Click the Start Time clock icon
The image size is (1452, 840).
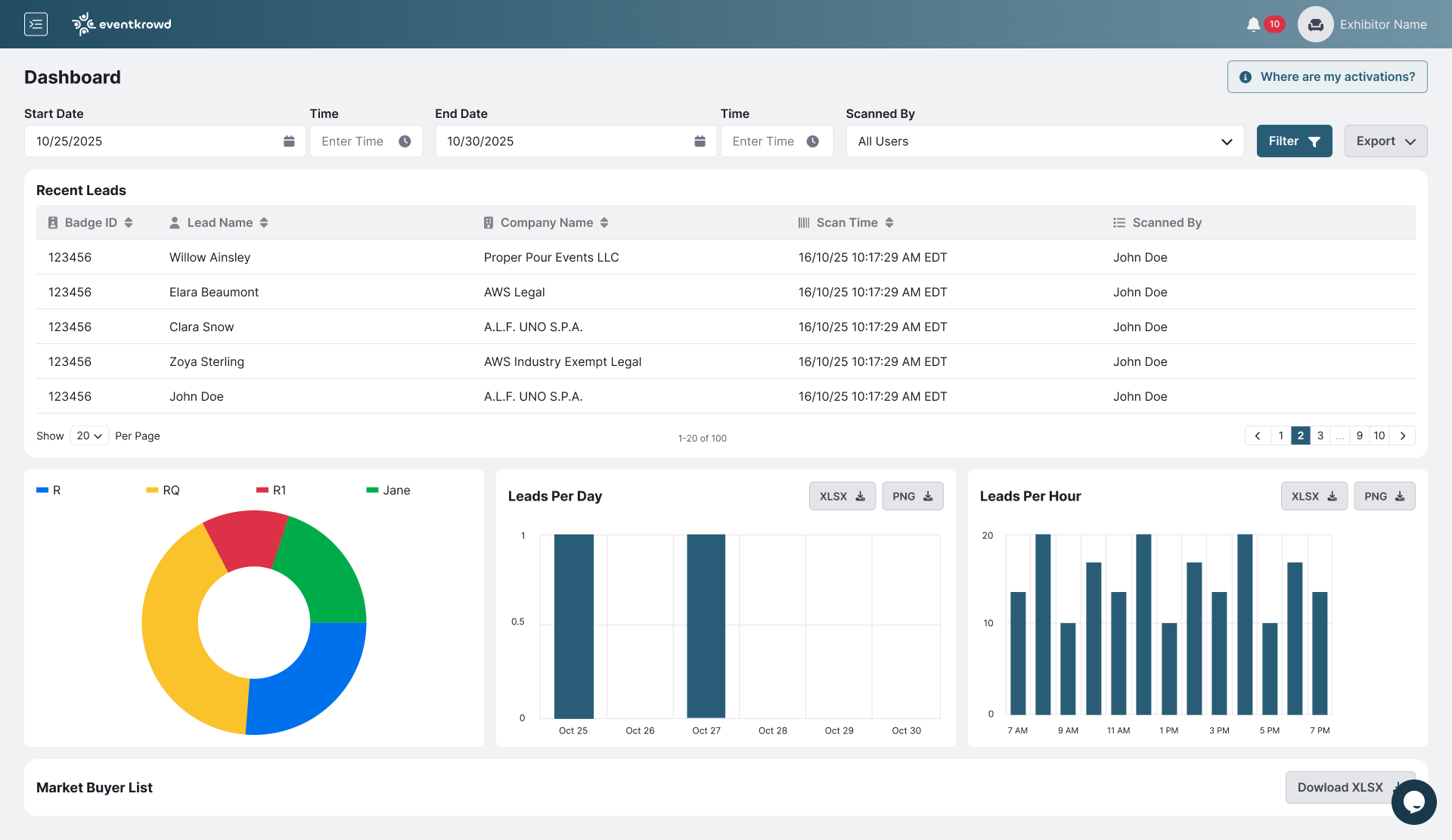405,141
